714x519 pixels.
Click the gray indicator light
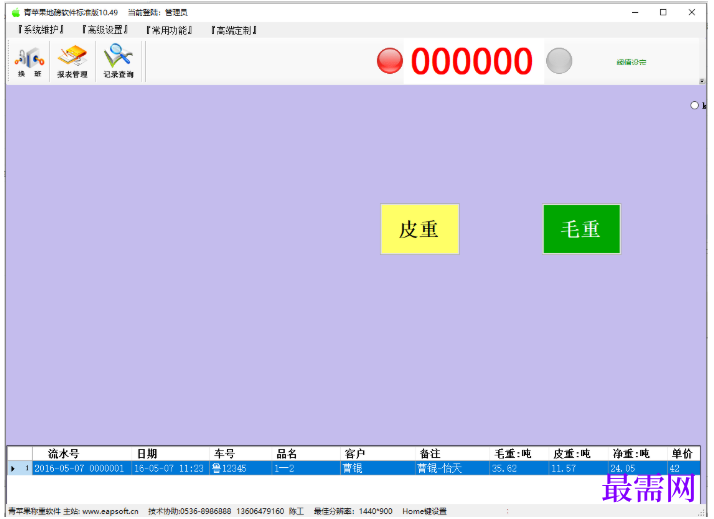[x=559, y=61]
